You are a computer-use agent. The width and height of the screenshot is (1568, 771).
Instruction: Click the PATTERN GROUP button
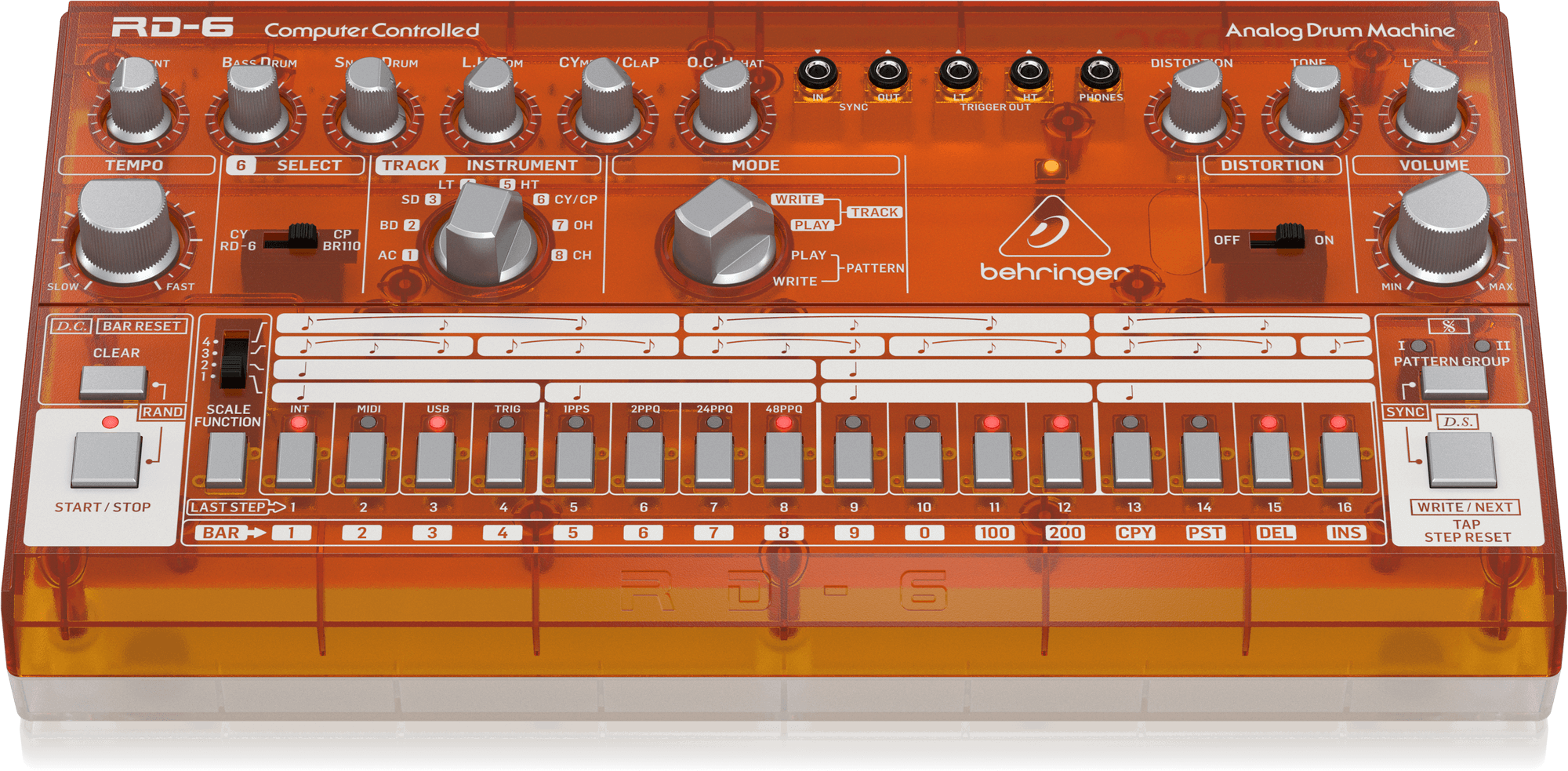point(1455,382)
